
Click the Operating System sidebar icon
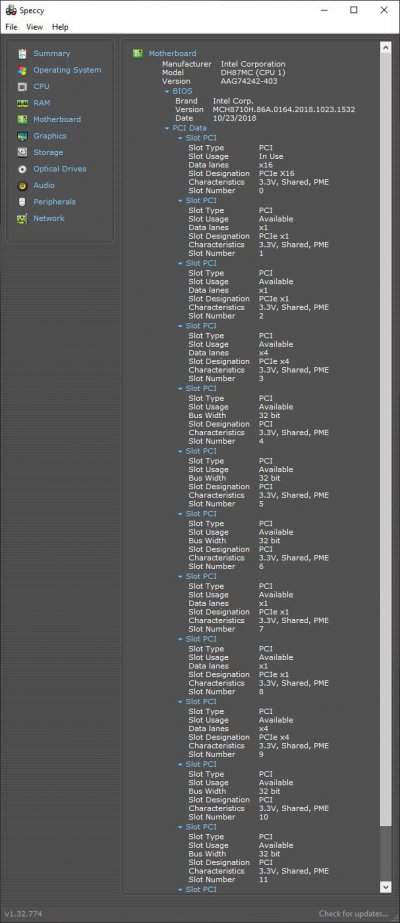point(22,70)
